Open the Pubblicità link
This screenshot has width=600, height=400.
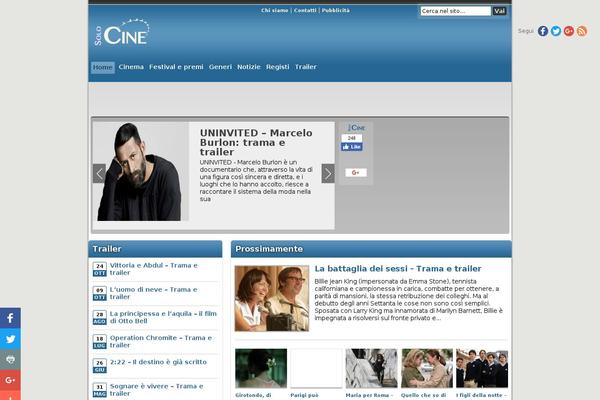336,10
